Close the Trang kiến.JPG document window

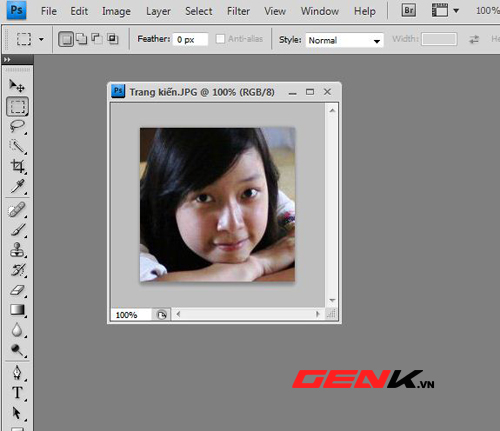pyautogui.click(x=327, y=92)
